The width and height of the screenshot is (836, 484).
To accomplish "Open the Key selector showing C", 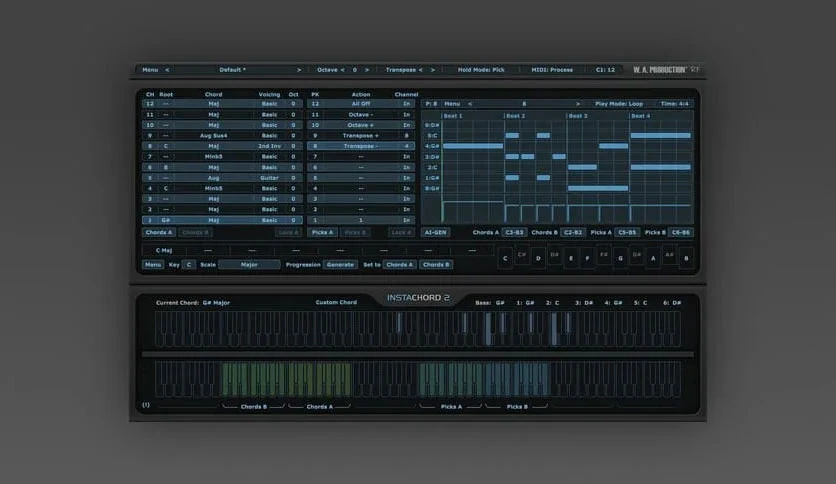I will [189, 264].
